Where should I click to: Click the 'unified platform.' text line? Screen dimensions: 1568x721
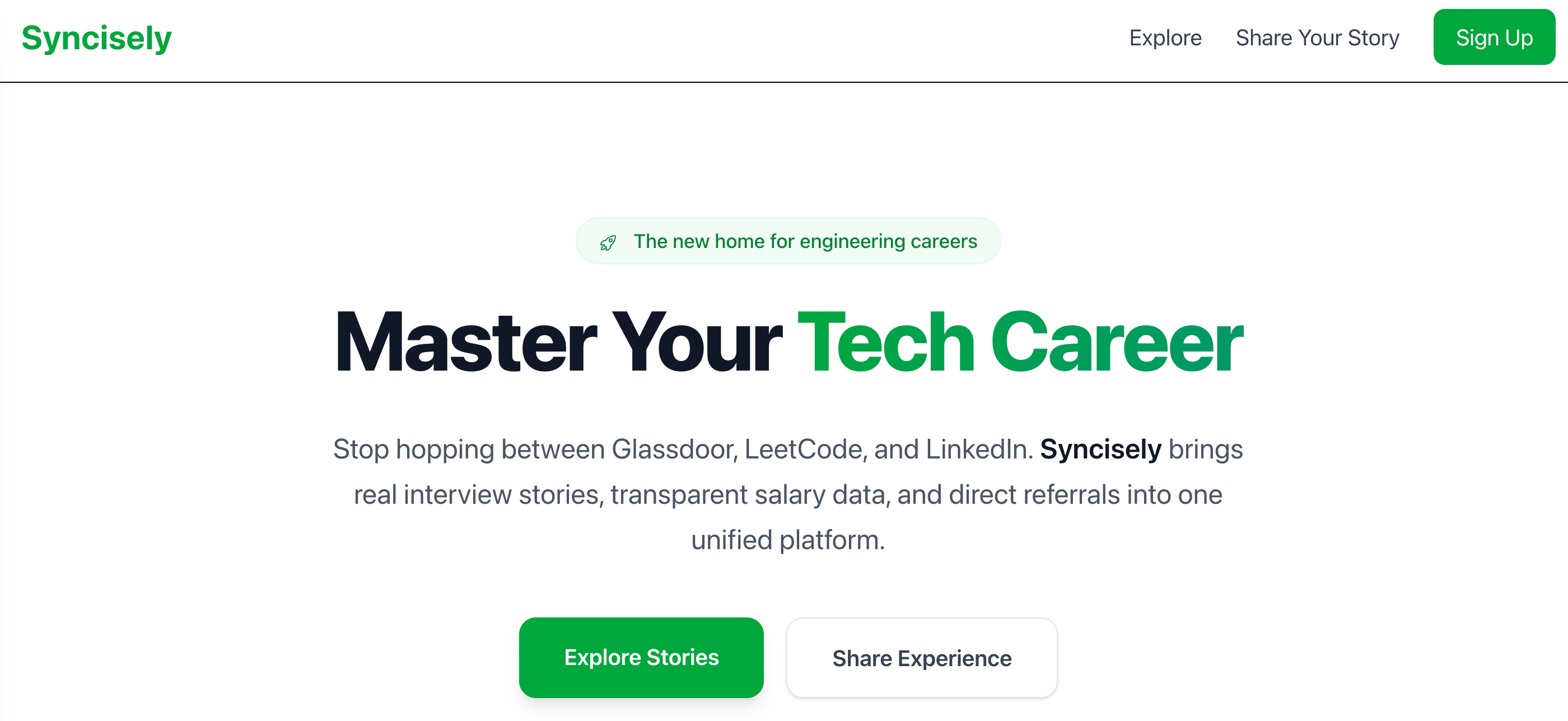[x=788, y=540]
